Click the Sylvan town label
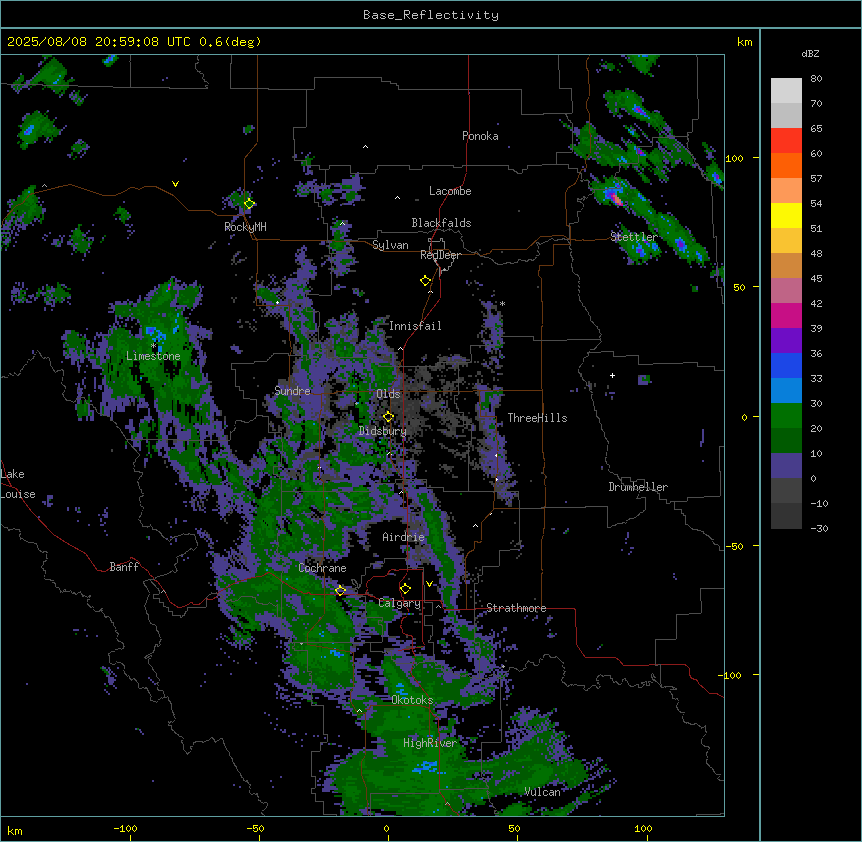Screen dimensions: 862x842 coord(390,245)
